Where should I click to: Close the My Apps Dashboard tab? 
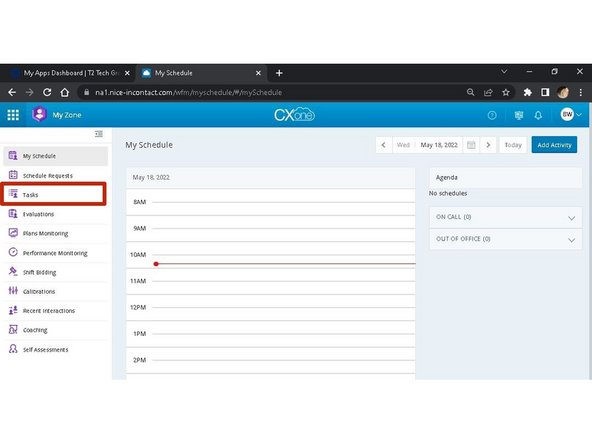127,73
